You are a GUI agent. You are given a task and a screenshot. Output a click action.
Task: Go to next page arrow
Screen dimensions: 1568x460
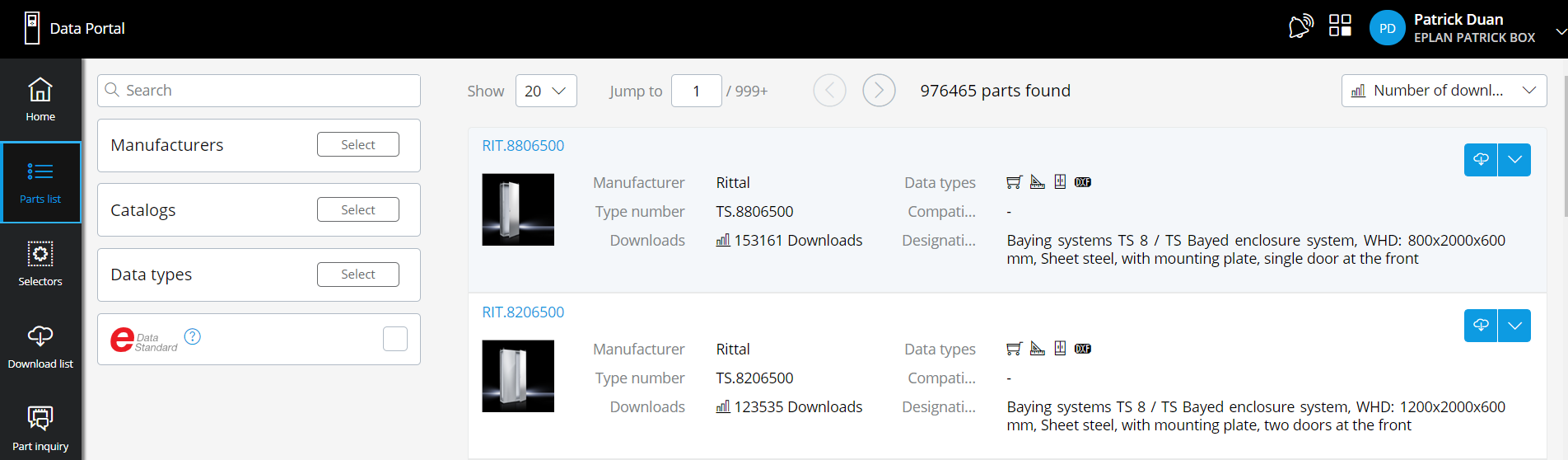pos(879,90)
